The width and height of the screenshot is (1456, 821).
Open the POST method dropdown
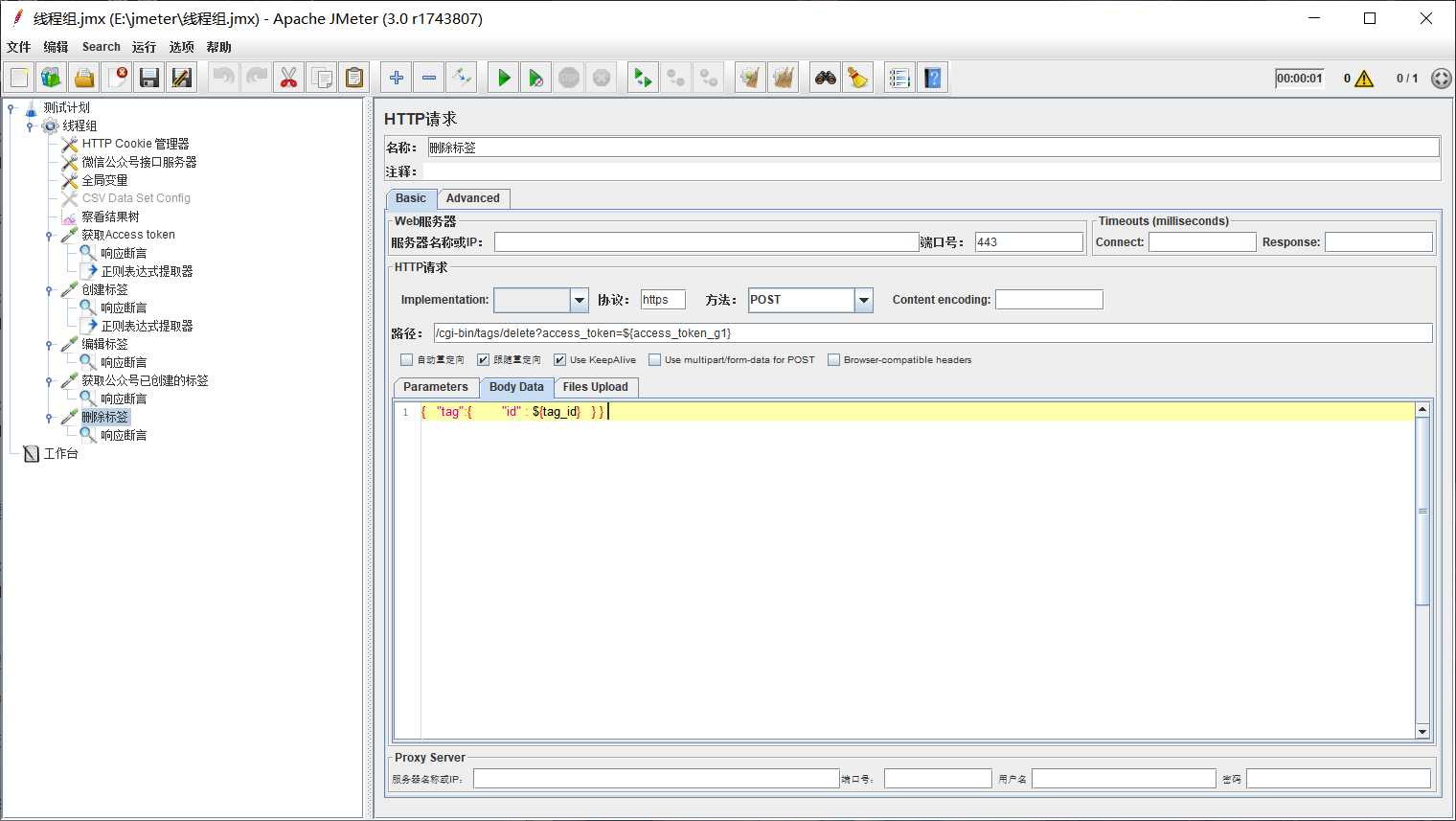click(864, 300)
